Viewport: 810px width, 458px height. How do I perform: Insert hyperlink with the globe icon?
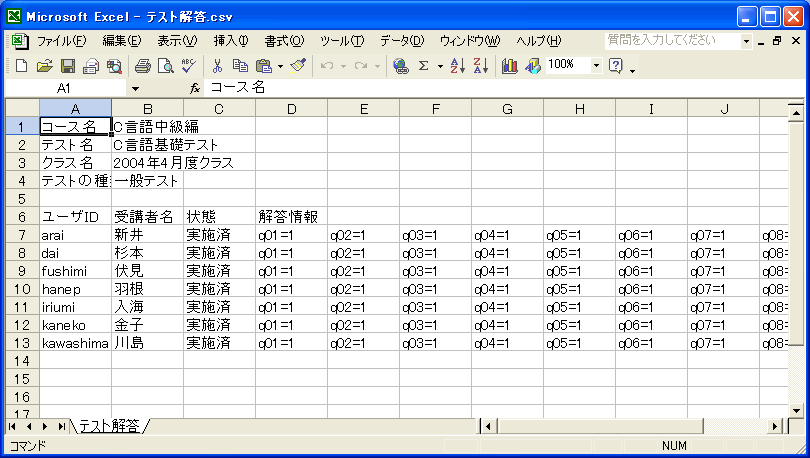pyautogui.click(x=400, y=66)
